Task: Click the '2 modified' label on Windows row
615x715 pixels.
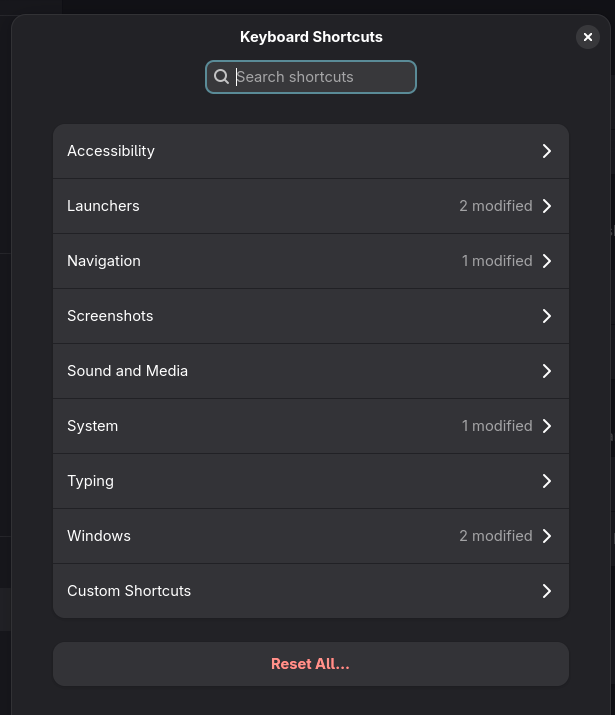Action: 496,536
